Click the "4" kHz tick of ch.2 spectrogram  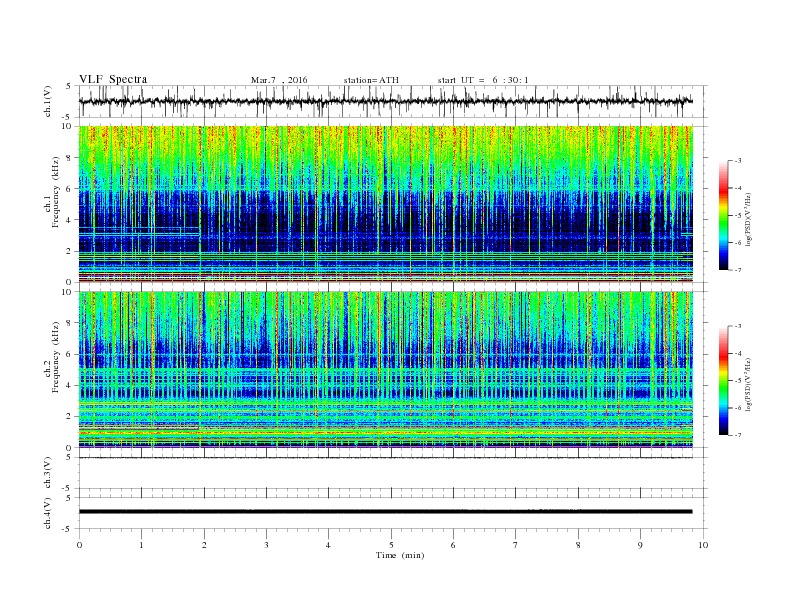(x=70, y=385)
